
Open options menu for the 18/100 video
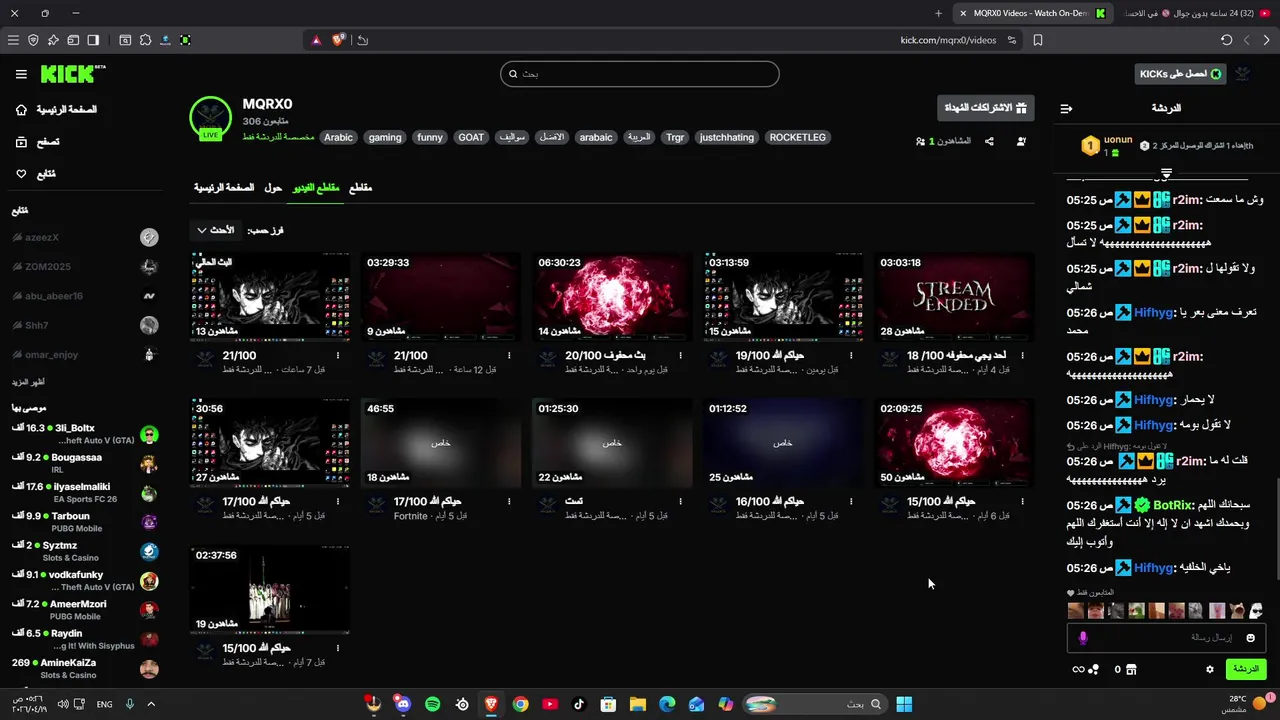[x=1023, y=355]
